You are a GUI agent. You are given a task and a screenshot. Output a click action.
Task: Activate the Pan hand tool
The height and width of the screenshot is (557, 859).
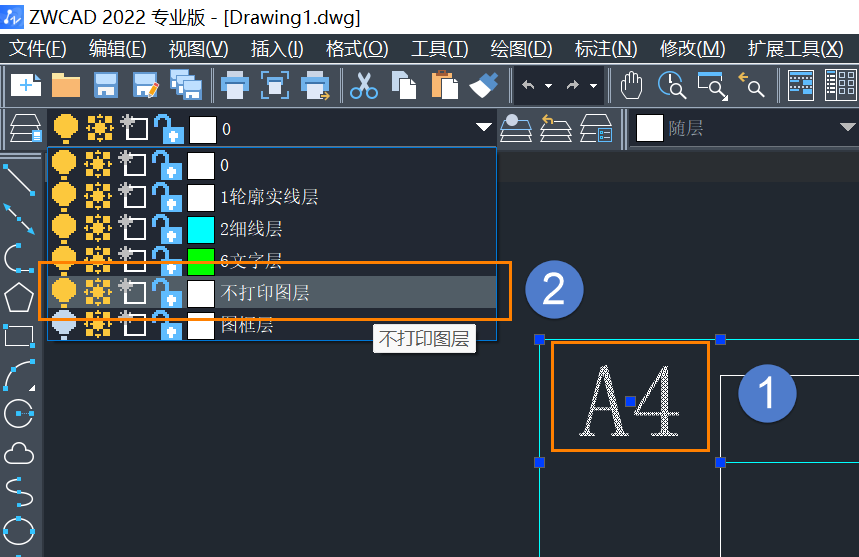(x=631, y=85)
